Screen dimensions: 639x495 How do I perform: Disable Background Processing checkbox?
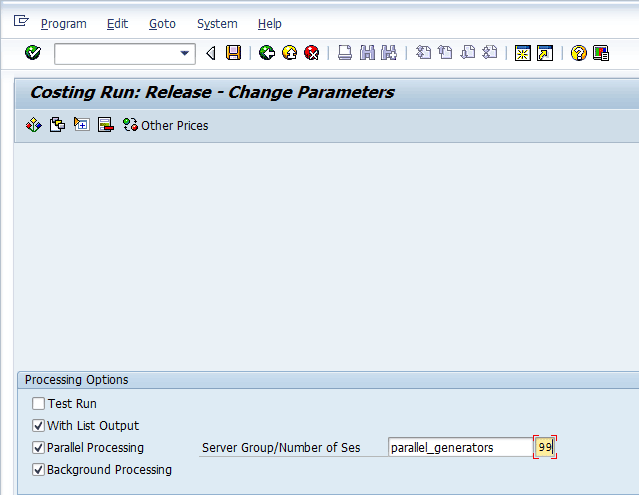38,470
